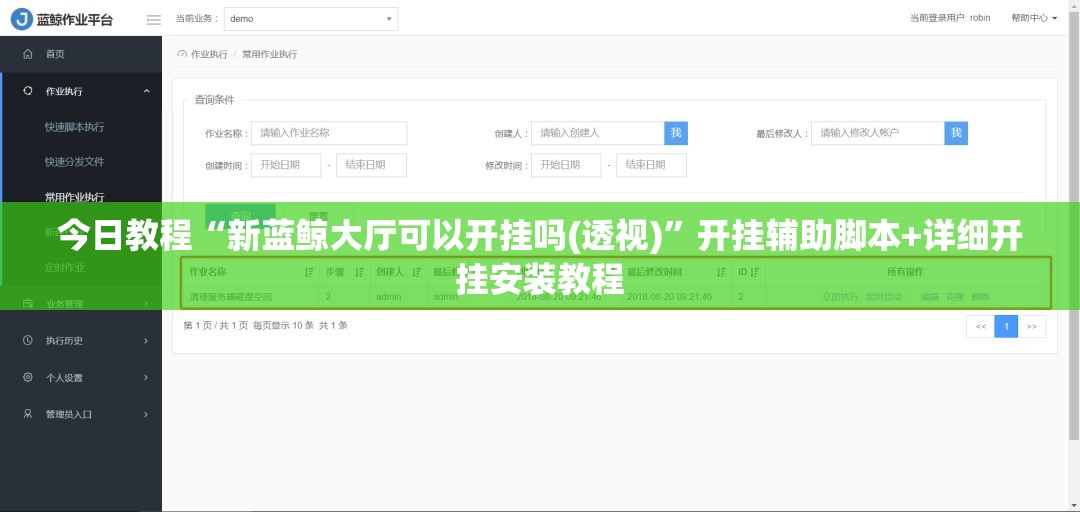Focus the 创建人 input field
Screen dimensions: 1080x512
(x=597, y=133)
